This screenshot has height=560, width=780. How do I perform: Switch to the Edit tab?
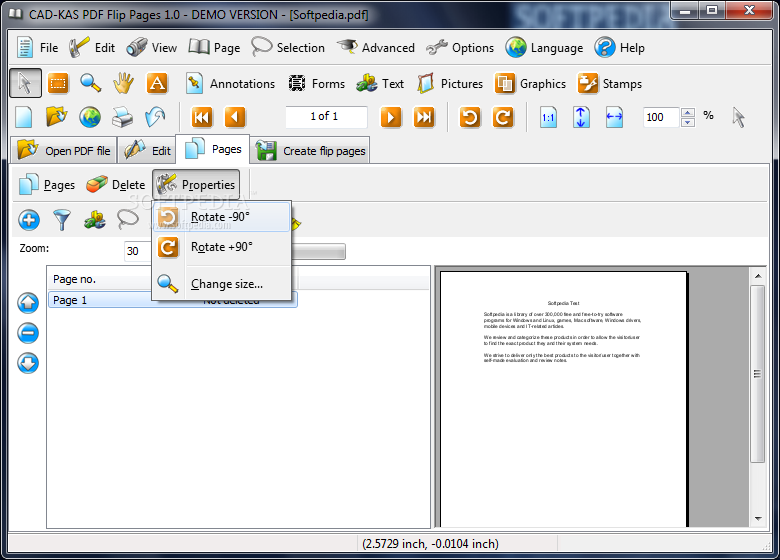[x=147, y=150]
